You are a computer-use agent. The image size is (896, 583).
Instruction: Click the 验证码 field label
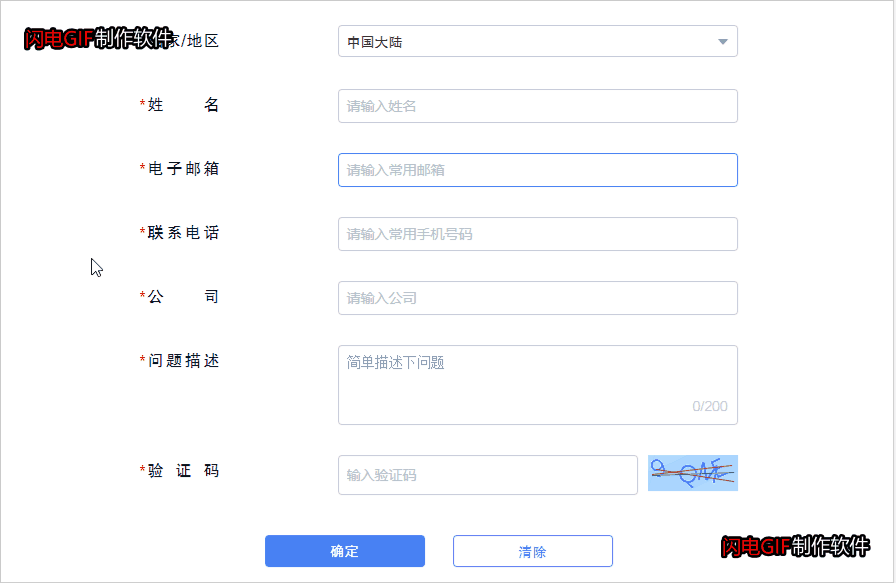pos(185,470)
